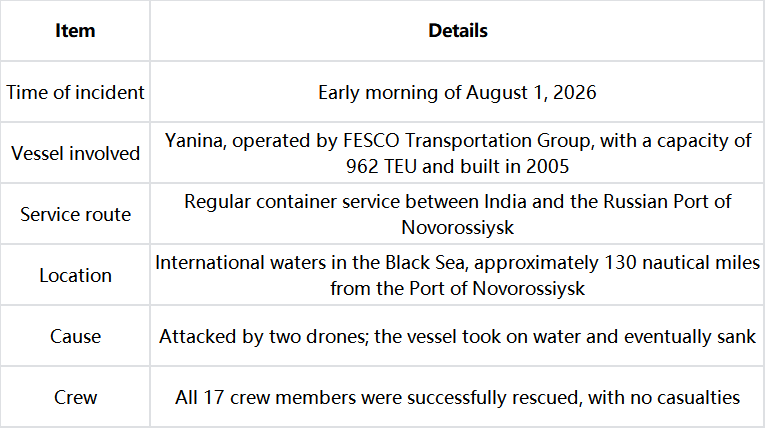Click the Yanina FESCO Transportation Group details cell
Viewport: 765px width, 428px height.
click(x=457, y=153)
